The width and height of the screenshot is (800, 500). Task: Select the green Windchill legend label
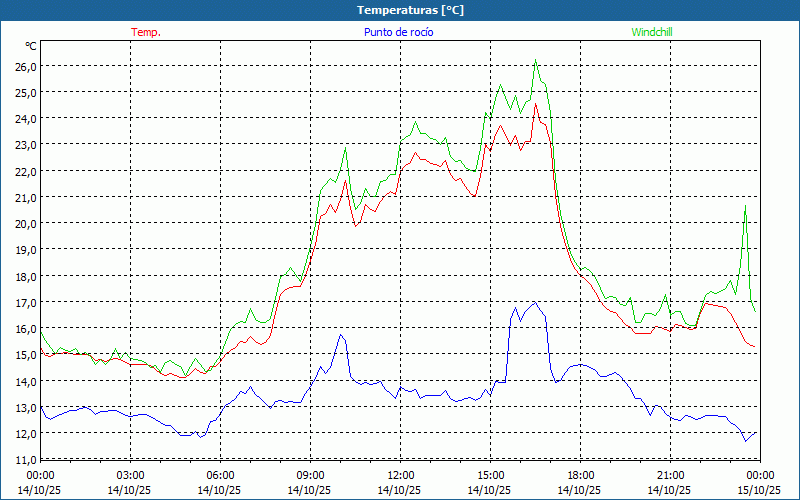click(652, 32)
